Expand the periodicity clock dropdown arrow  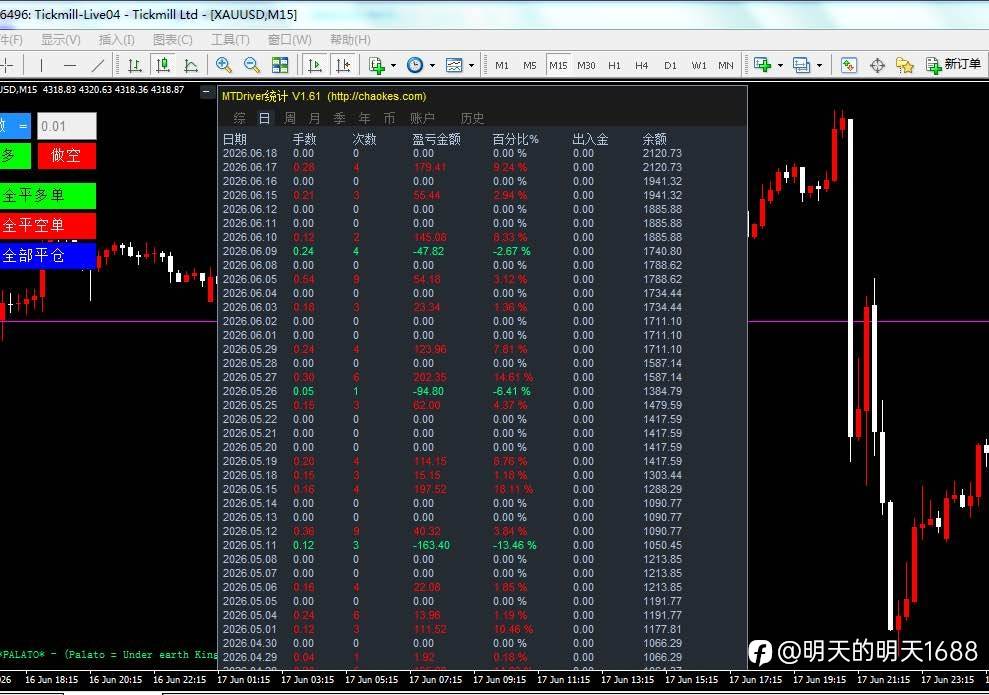(432, 65)
